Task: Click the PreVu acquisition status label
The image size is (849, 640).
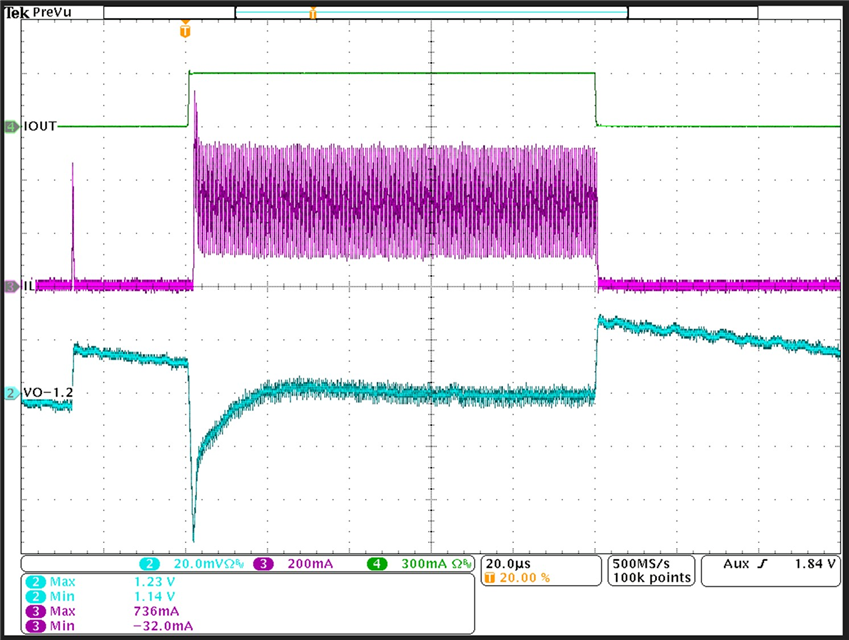Action: click(53, 13)
